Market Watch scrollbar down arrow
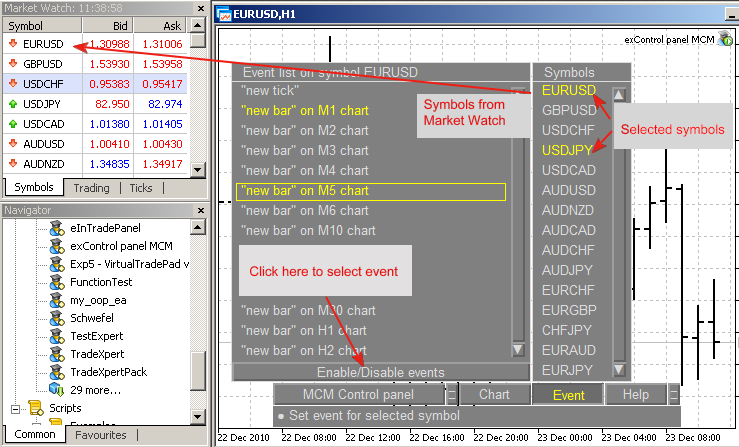 (x=198, y=170)
